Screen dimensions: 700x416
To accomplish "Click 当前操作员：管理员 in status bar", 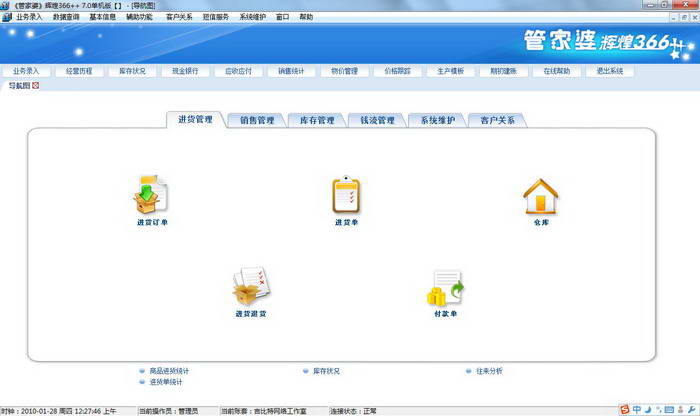I will pyautogui.click(x=168, y=411).
